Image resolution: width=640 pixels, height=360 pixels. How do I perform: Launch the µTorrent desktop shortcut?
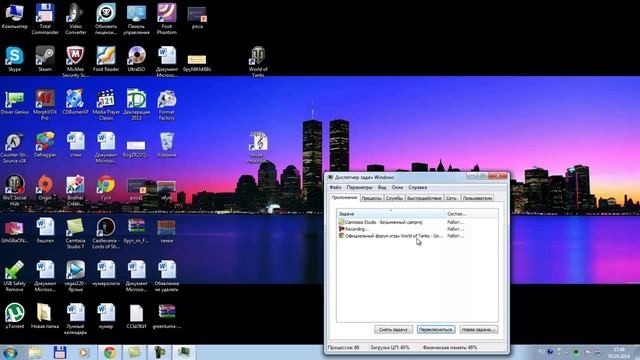point(14,316)
